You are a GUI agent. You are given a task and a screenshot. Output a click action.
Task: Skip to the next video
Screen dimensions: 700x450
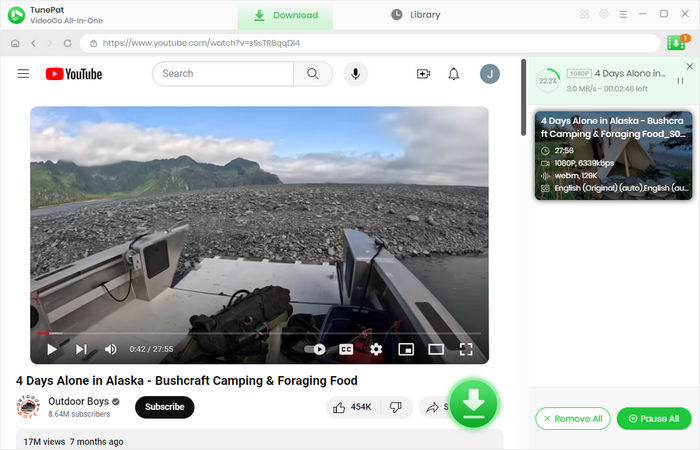(81, 349)
